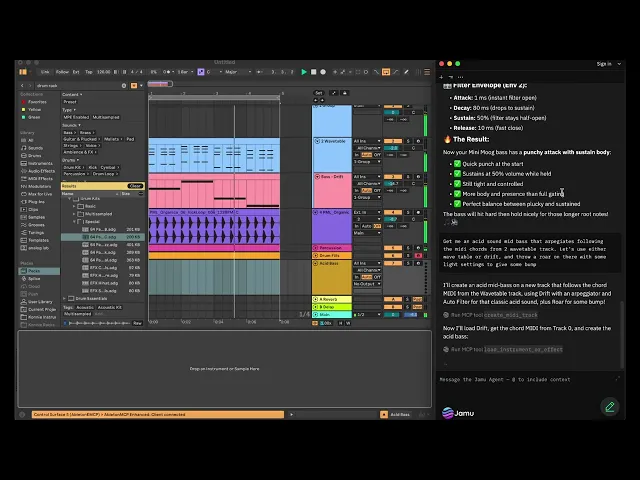The image size is (640, 480).
Task: Open User Library under Places
Action: click(x=40, y=302)
